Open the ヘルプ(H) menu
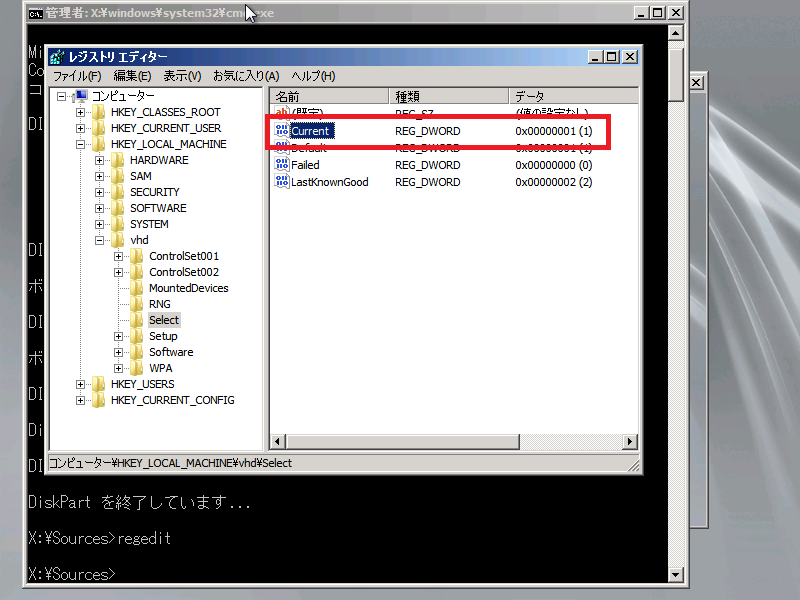800x600 pixels. click(x=313, y=76)
